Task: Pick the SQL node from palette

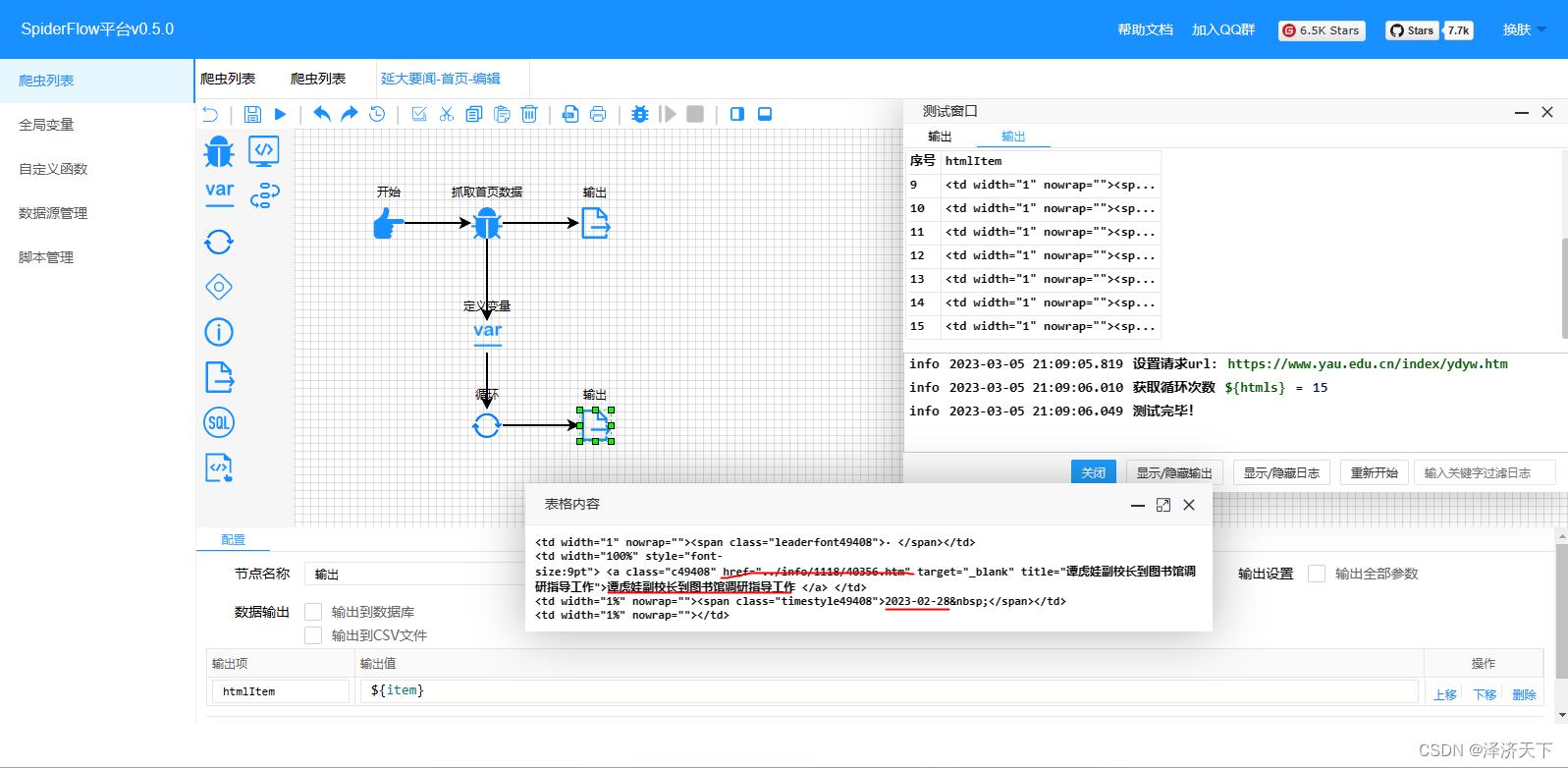Action: pyautogui.click(x=219, y=422)
